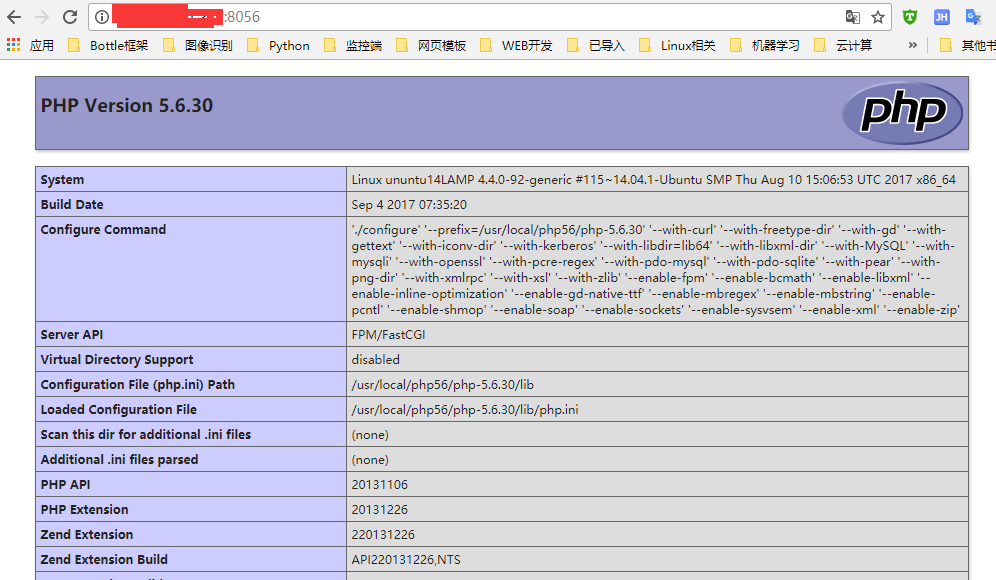Viewport: 996px width, 580px height.
Task: Open the Bottle框架 bookmark folder
Action: (x=109, y=45)
